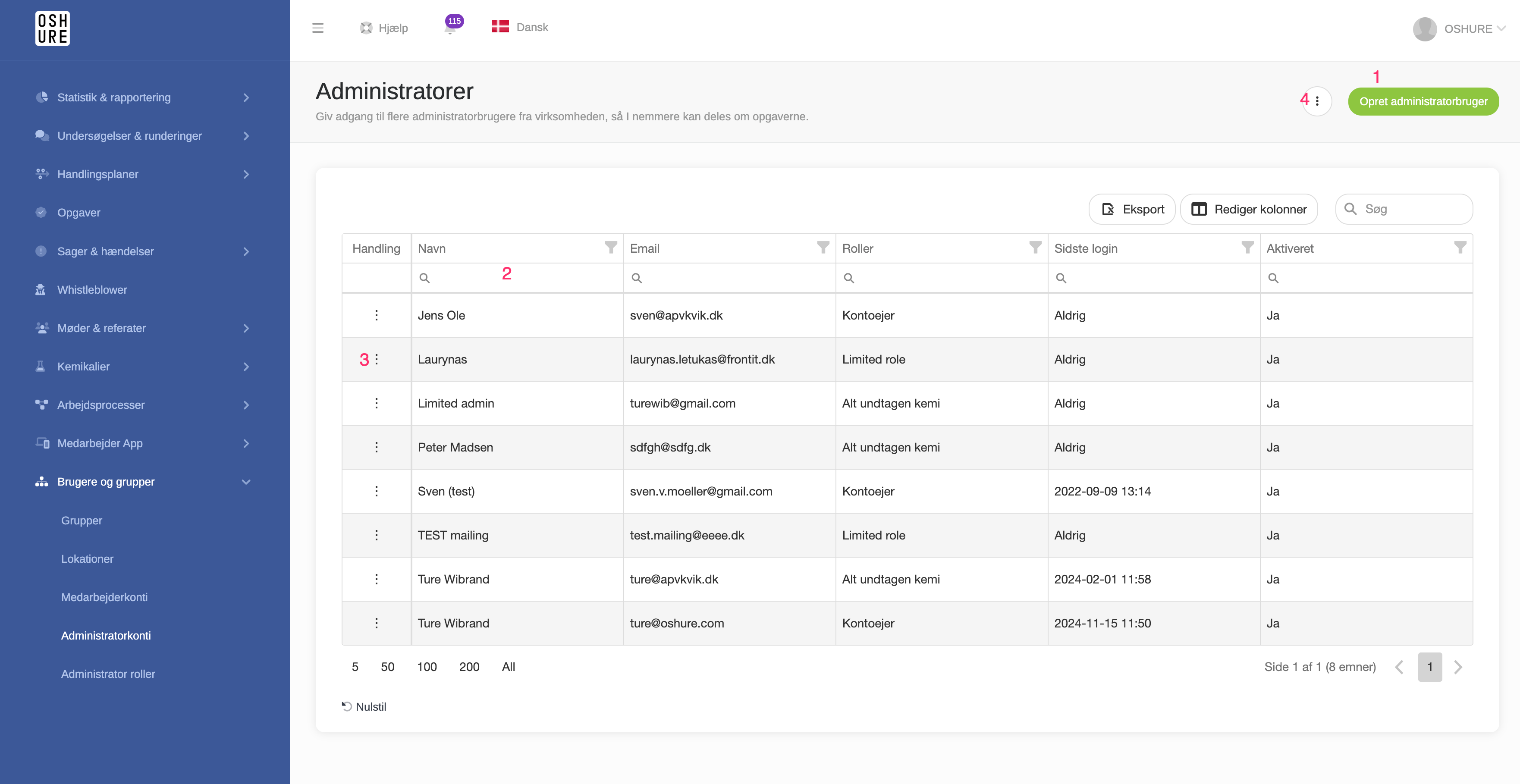
Task: Go to Administrator roller page
Action: pos(108,674)
